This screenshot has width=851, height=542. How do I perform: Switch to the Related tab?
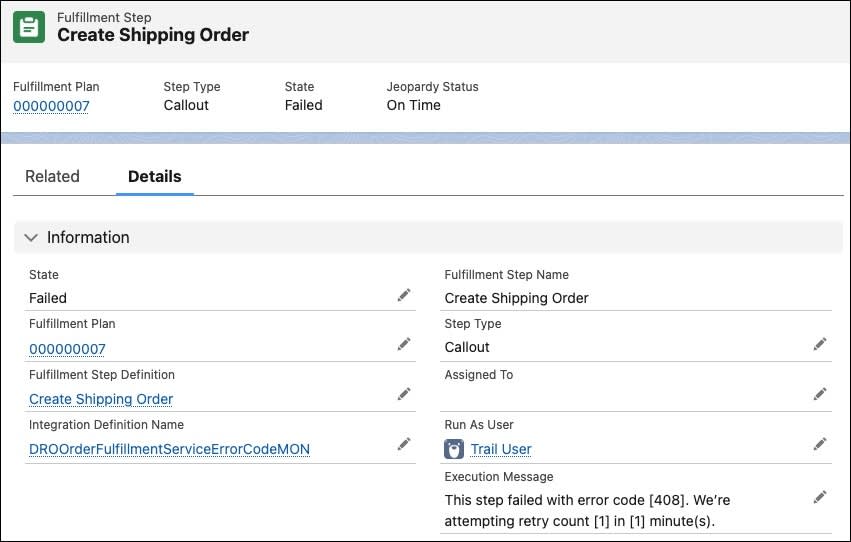[52, 176]
